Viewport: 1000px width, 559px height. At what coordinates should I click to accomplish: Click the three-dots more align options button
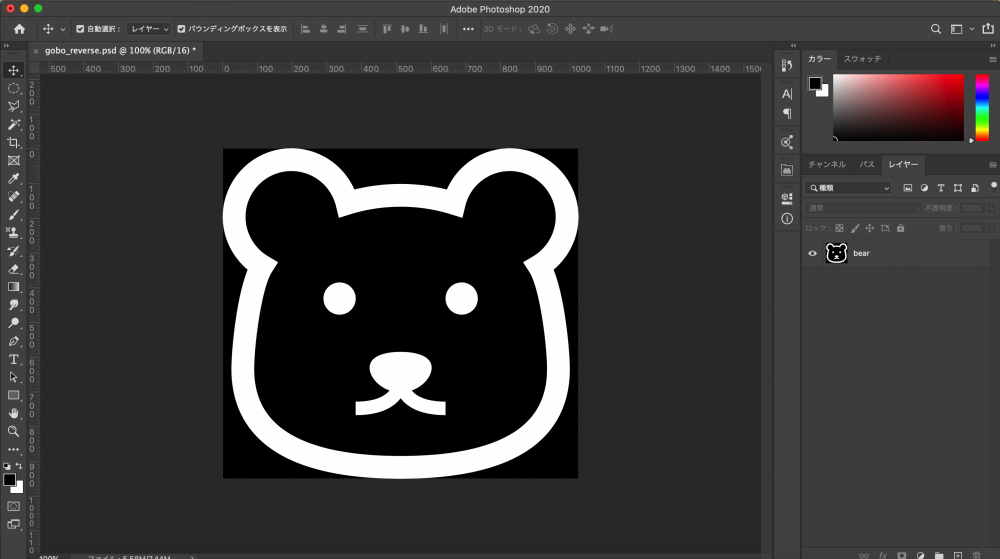(x=468, y=29)
